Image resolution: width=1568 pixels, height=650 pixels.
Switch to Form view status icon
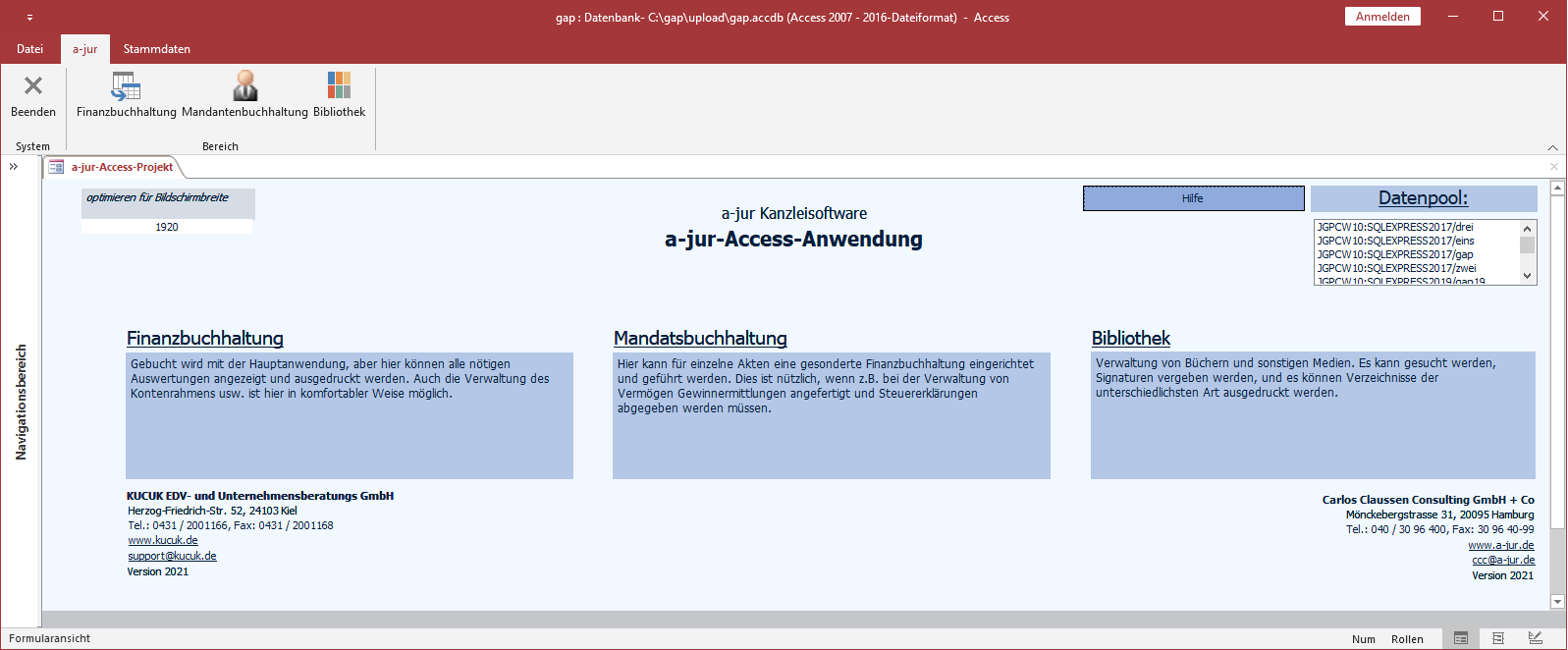(1461, 638)
